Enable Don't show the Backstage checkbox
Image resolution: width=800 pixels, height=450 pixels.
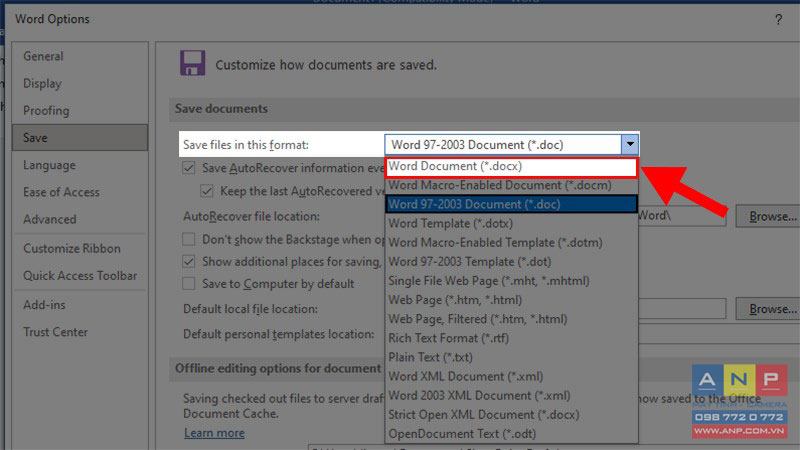189,239
